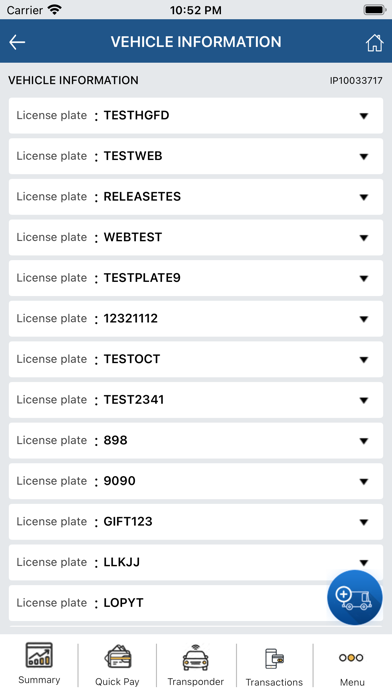Tap the back arrow icon
The image size is (392, 696).
17,42
